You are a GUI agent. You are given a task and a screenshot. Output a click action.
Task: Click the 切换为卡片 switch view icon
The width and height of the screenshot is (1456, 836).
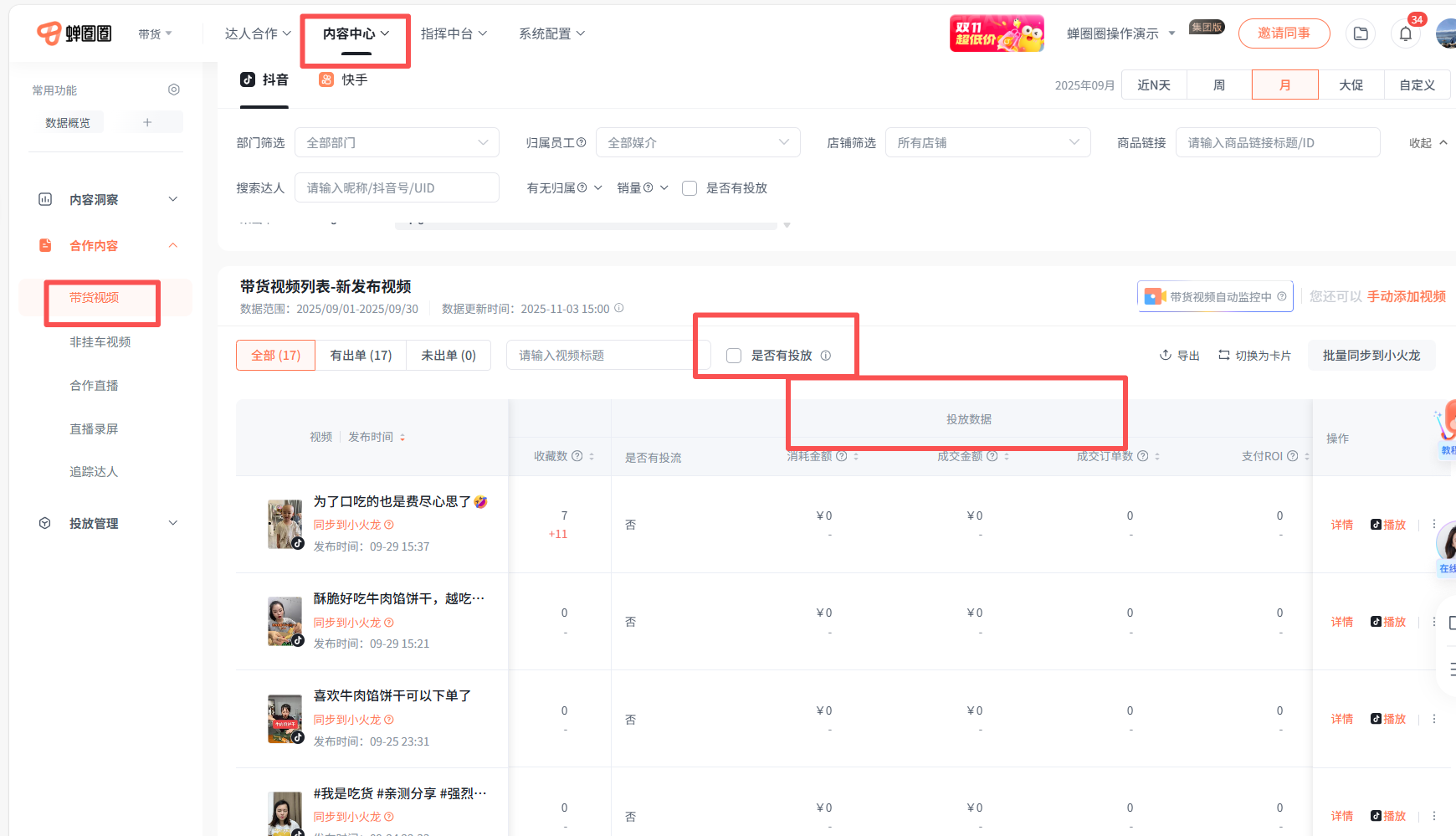click(1223, 355)
